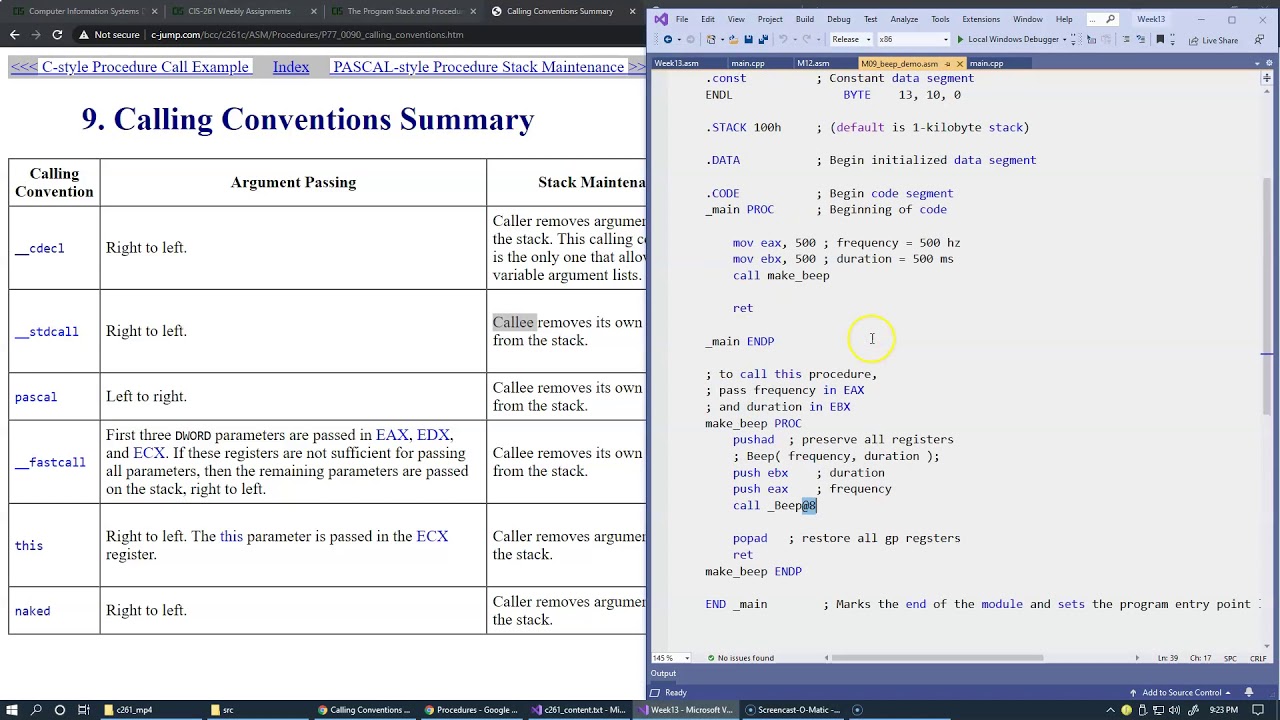
Task: Open the Edit menu
Action: pos(707,19)
